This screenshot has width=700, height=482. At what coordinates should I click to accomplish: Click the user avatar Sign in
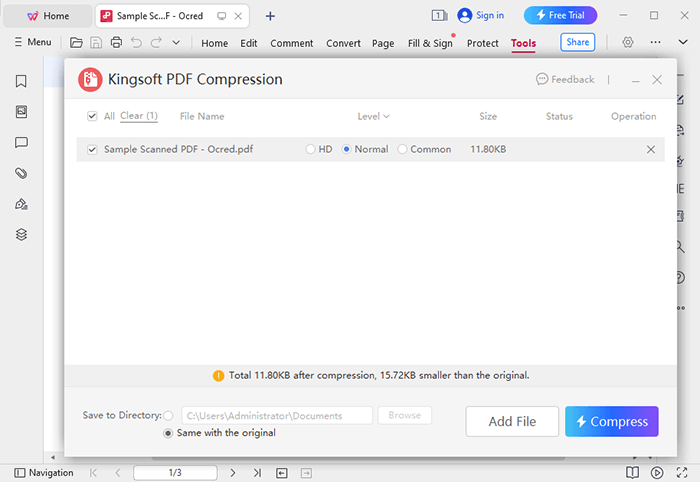point(481,16)
